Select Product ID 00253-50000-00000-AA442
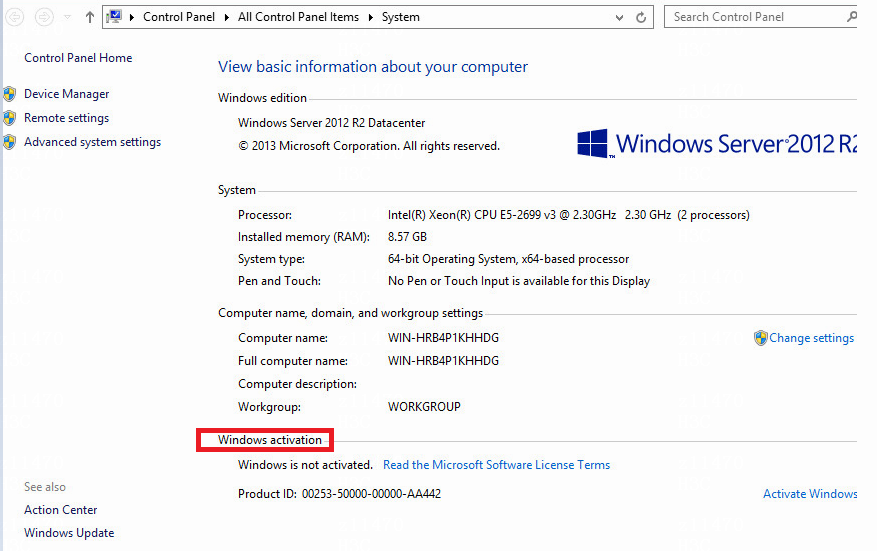877x551 pixels. click(x=340, y=494)
